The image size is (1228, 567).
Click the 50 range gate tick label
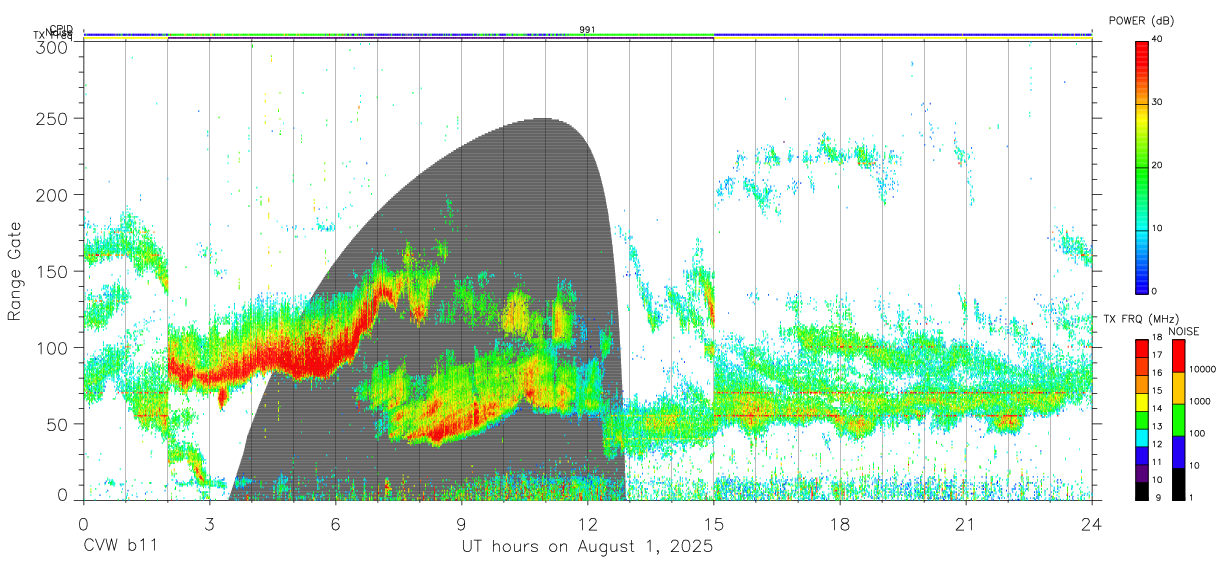[58, 424]
